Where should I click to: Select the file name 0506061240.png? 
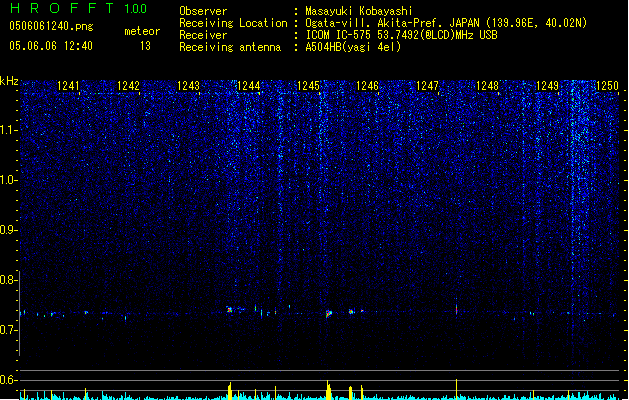[51, 26]
